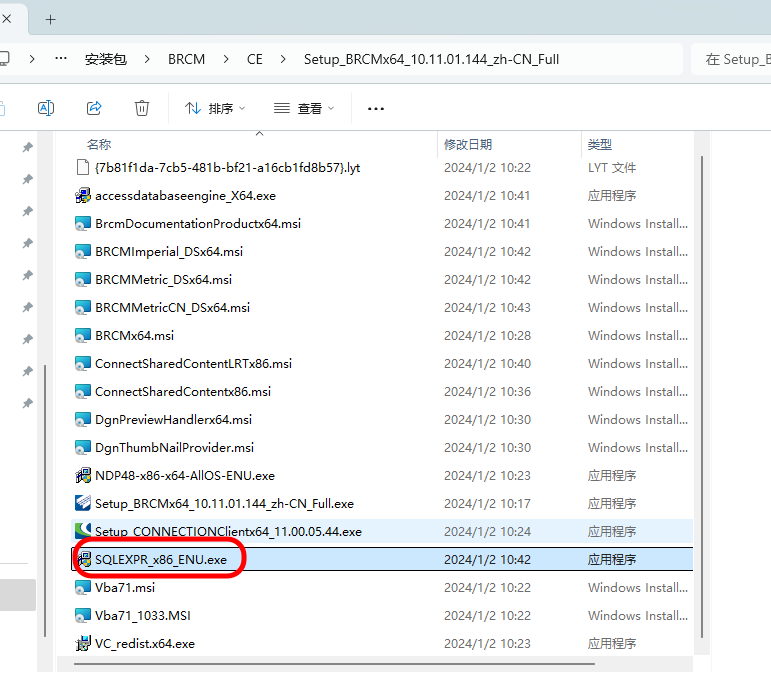771x675 pixels.
Task: Click file name VC_redist.x64.exe
Action: pos(145,644)
